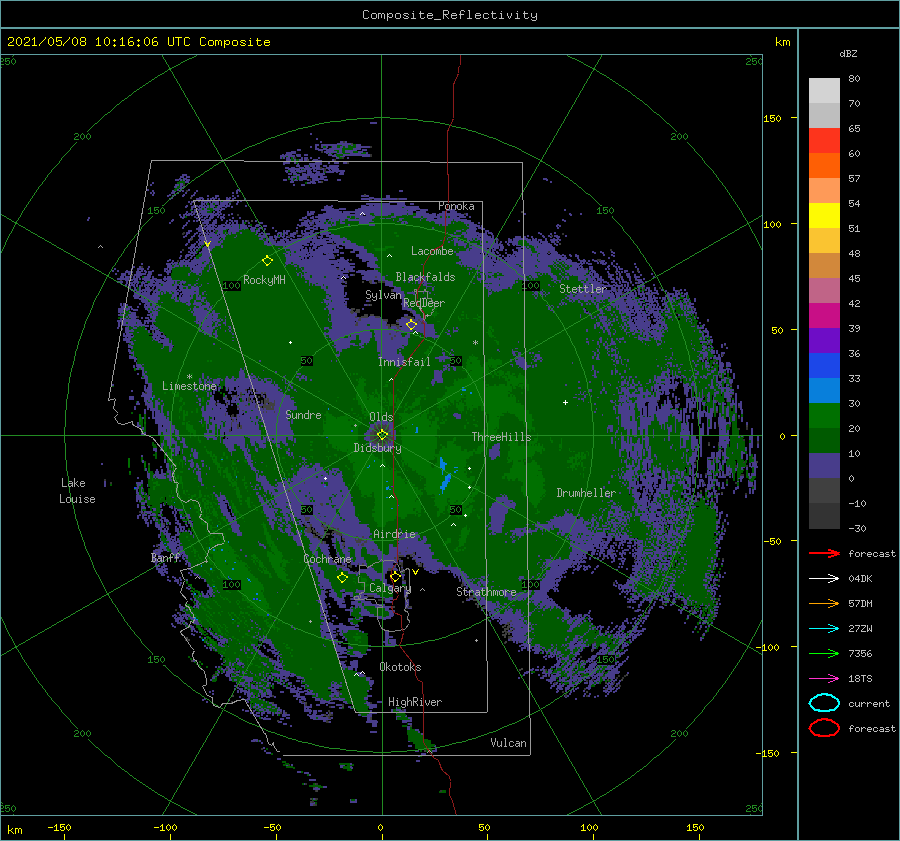Click the Lake Louise label
This screenshot has height=841, width=900.
pos(77,491)
